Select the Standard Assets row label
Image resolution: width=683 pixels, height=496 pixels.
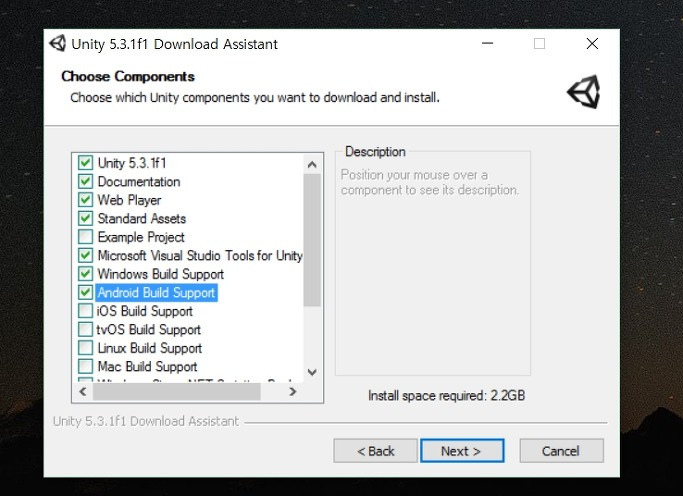(142, 219)
